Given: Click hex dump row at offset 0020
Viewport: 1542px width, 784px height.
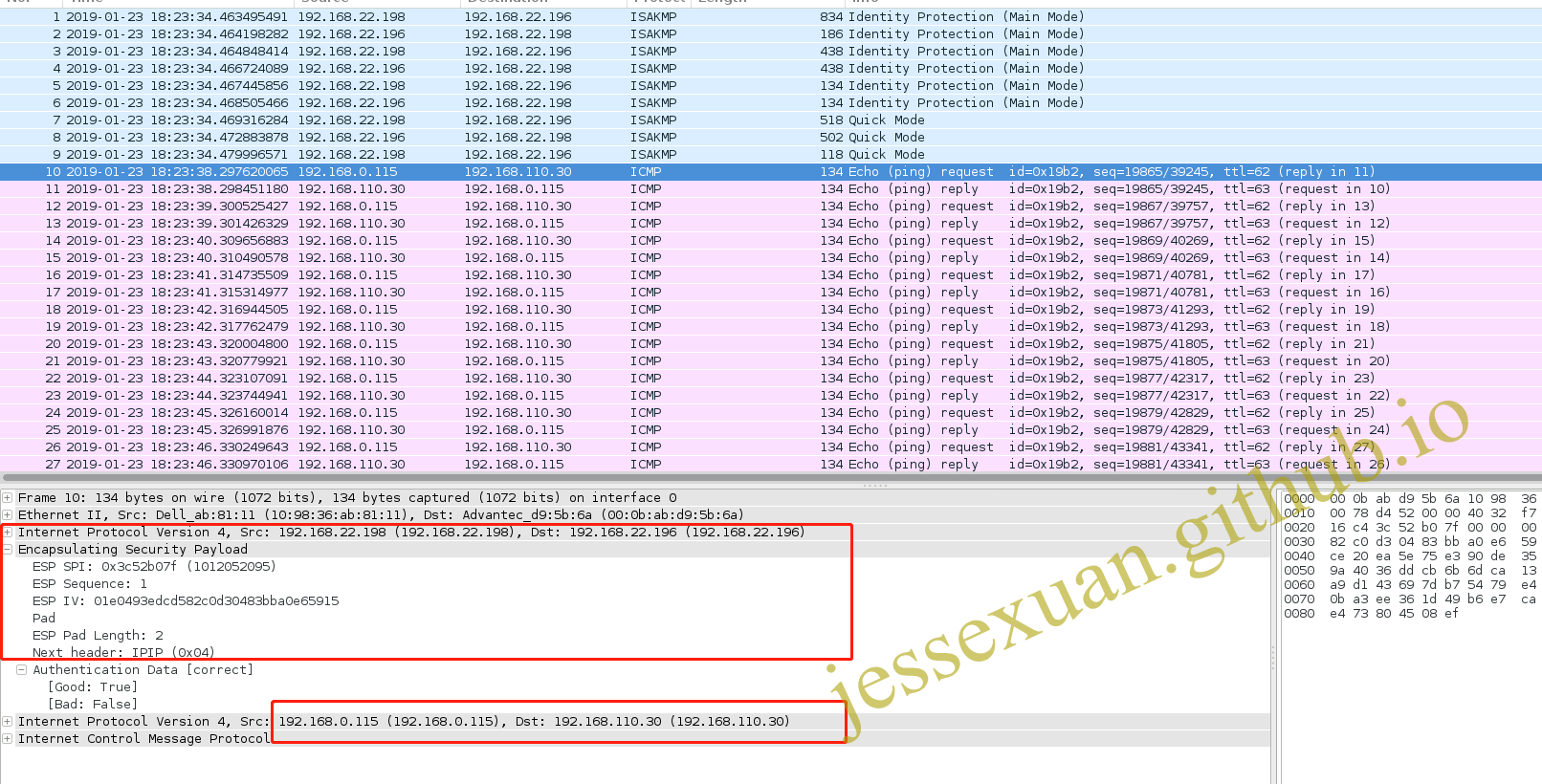Looking at the screenshot, I should (1410, 527).
